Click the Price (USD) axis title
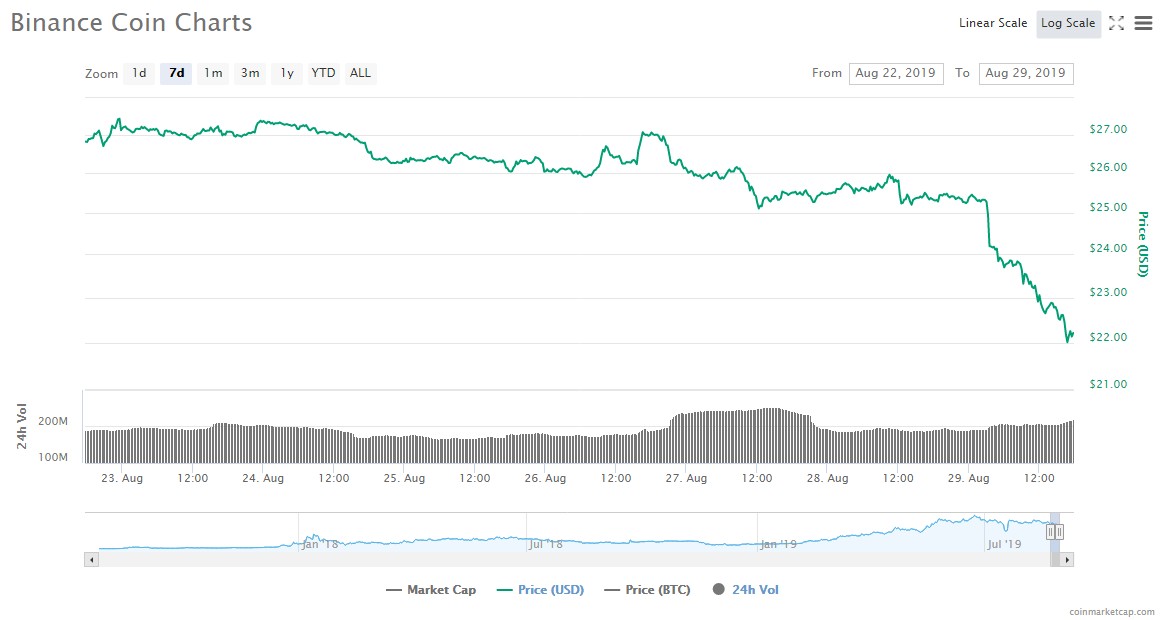The height and width of the screenshot is (620, 1165). 1143,244
